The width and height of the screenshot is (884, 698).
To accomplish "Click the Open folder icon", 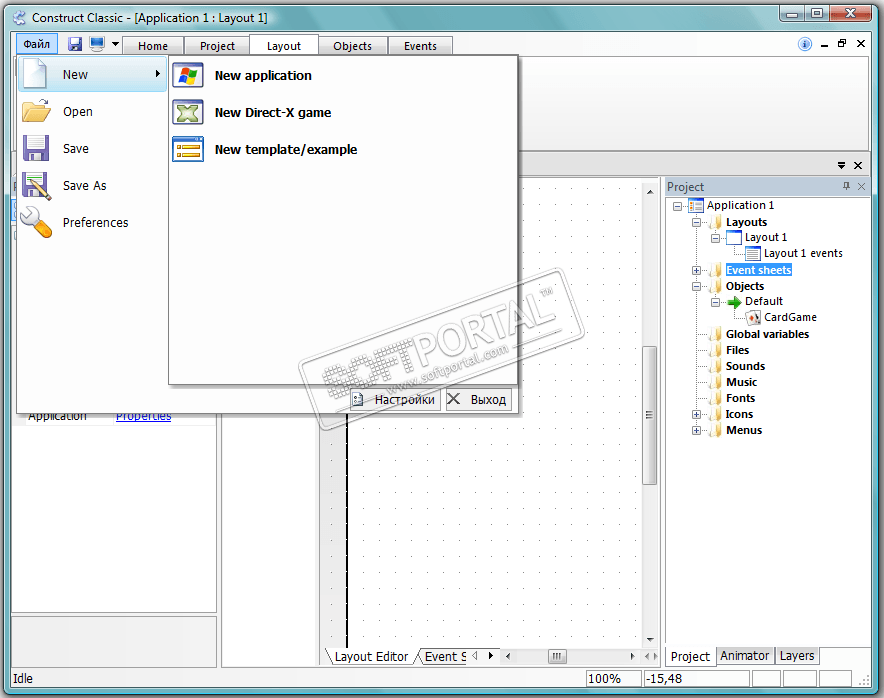I will [x=37, y=111].
